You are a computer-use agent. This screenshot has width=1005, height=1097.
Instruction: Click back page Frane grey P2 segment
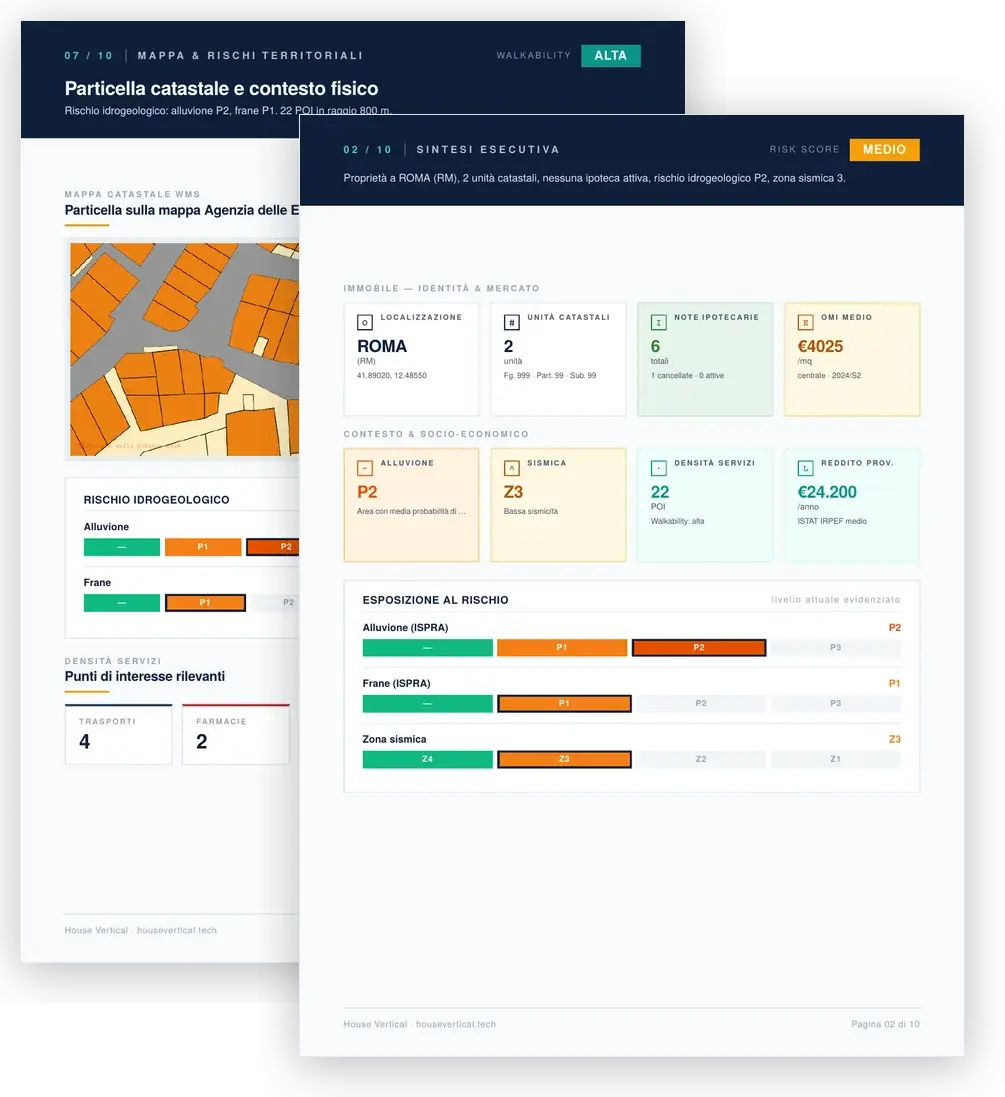click(276, 602)
